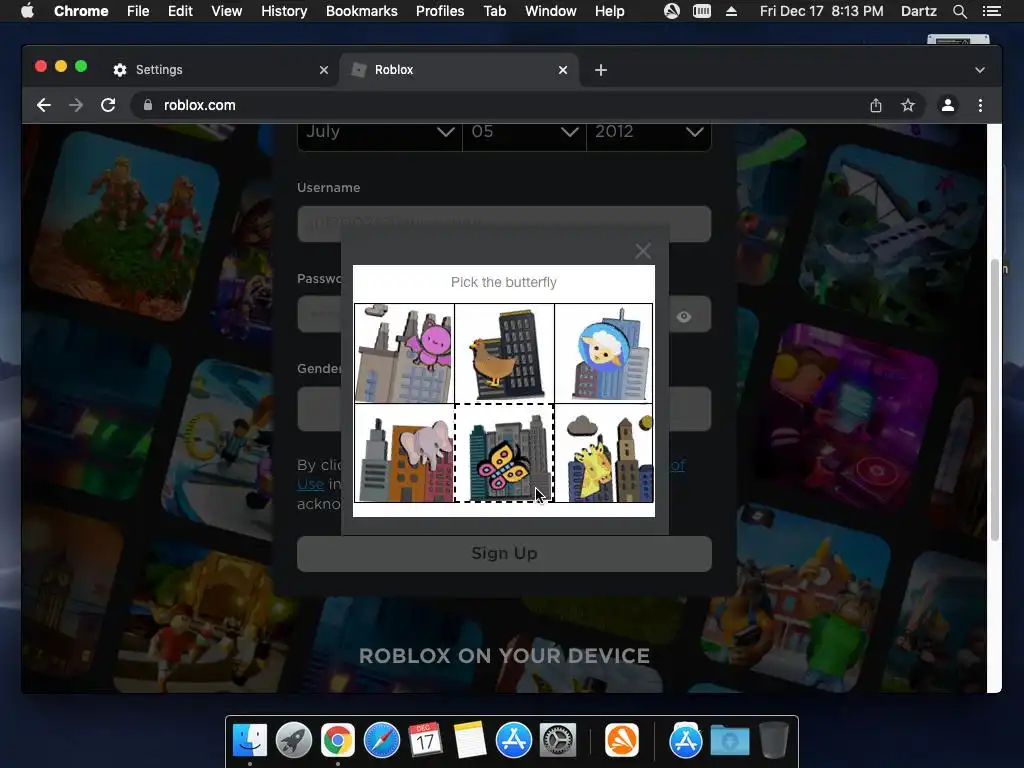
Task: Open Launchpad from the Dock
Action: pos(294,741)
